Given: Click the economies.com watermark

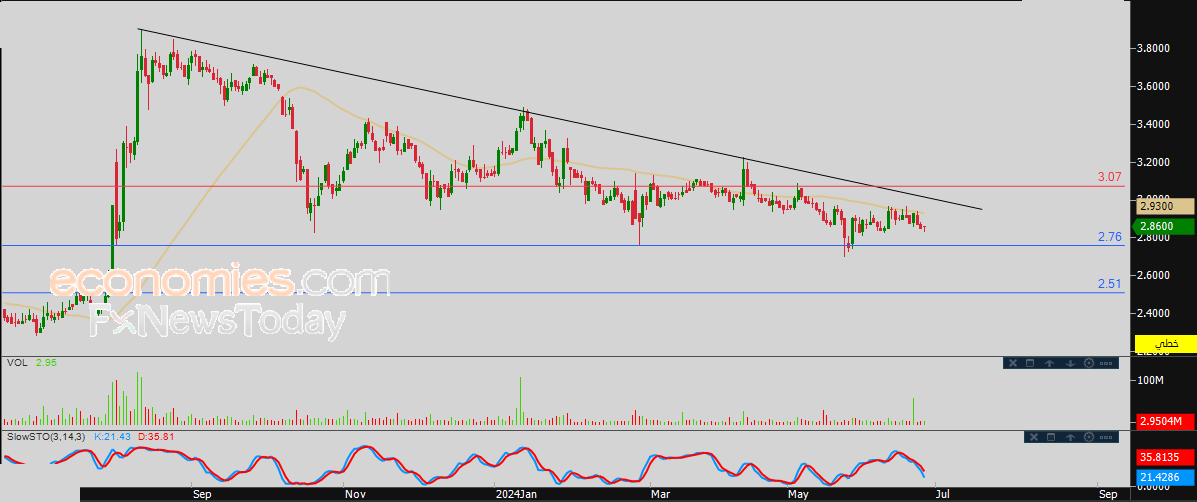Looking at the screenshot, I should pyautogui.click(x=218, y=281).
